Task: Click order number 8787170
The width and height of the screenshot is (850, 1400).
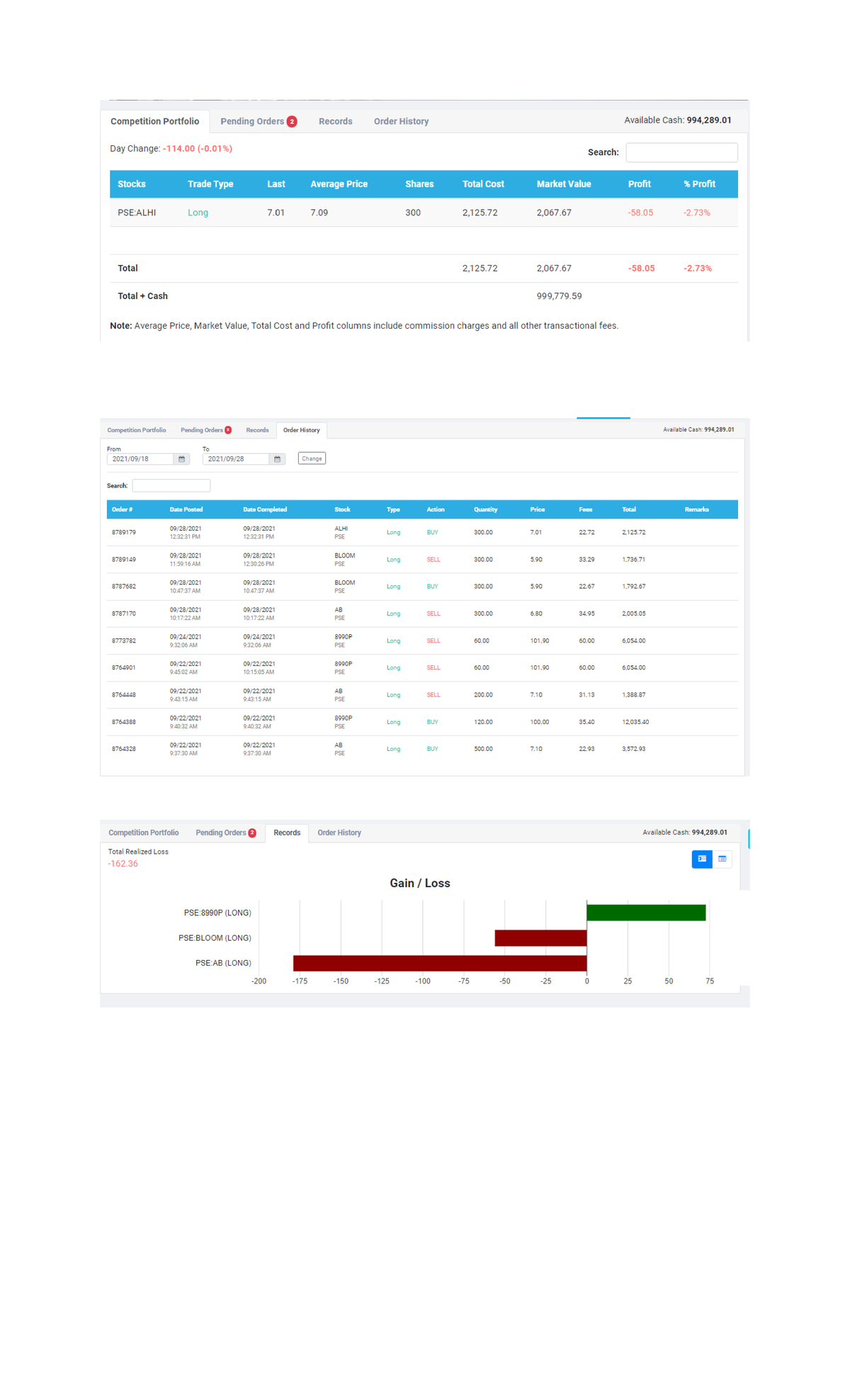Action: coord(124,614)
